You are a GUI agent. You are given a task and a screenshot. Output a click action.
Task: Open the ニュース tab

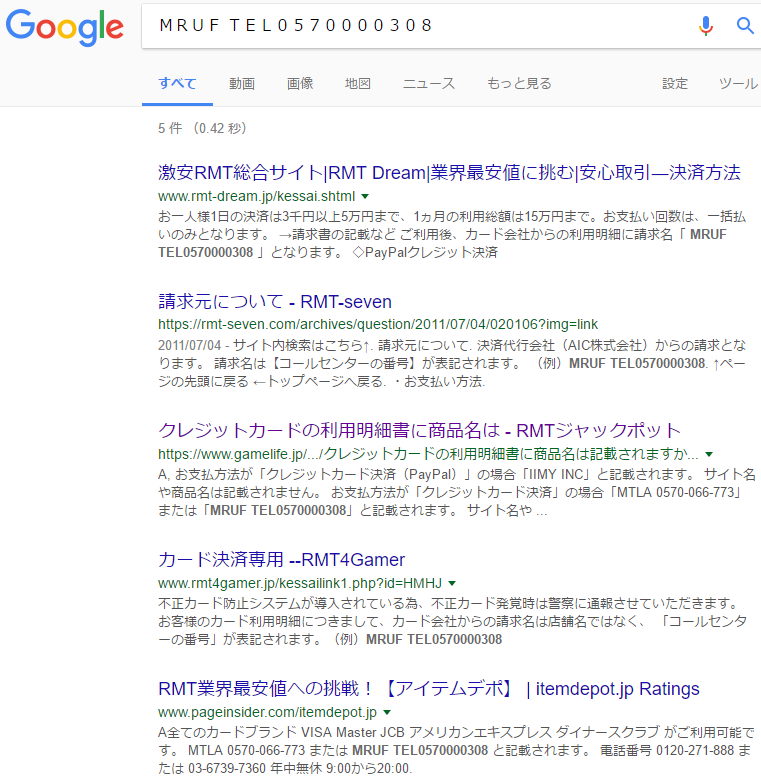429,84
